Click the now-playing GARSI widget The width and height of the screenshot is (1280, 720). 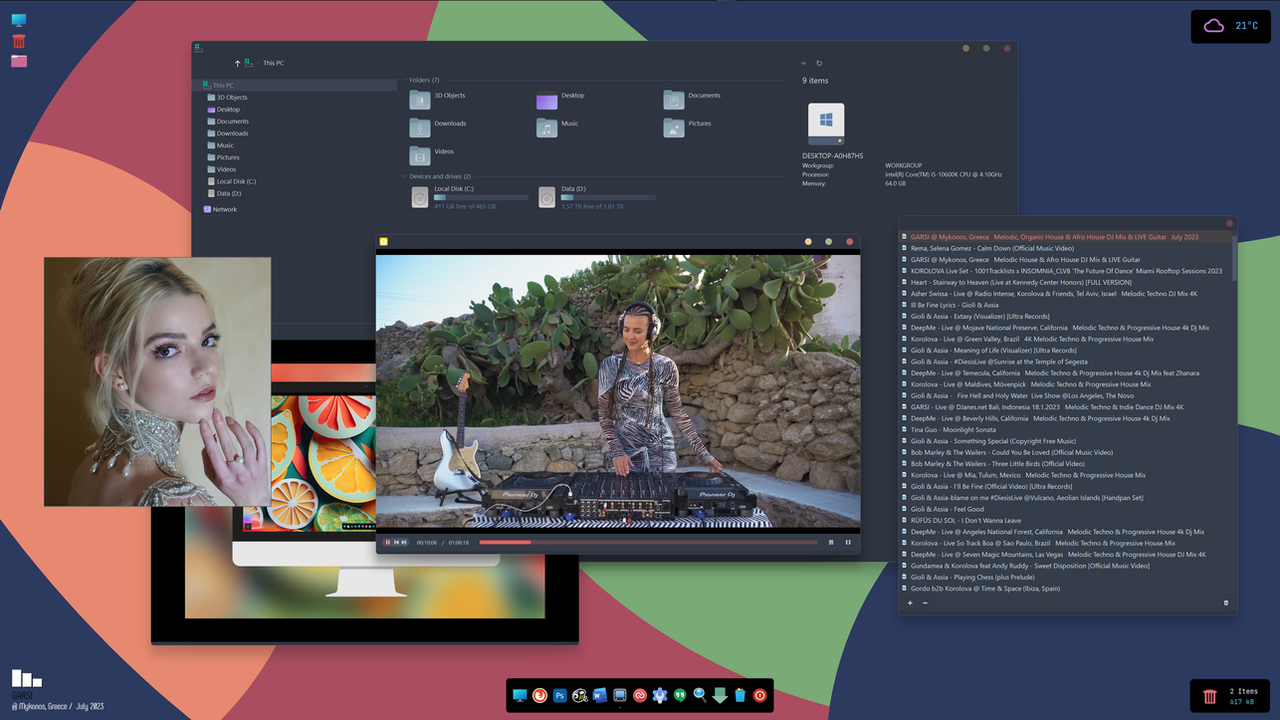point(57,689)
